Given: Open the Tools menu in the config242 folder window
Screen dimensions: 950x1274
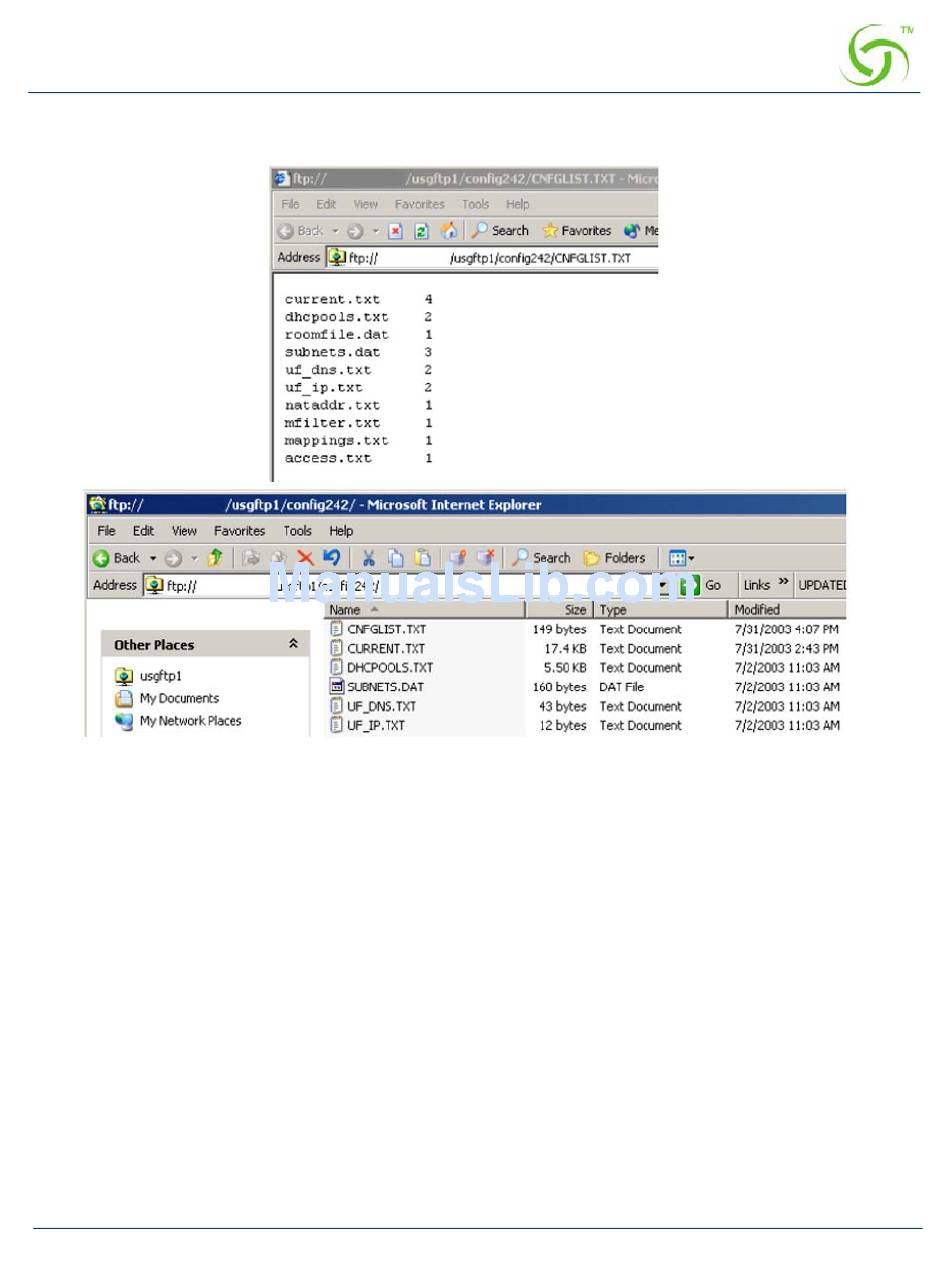Looking at the screenshot, I should point(298,531).
